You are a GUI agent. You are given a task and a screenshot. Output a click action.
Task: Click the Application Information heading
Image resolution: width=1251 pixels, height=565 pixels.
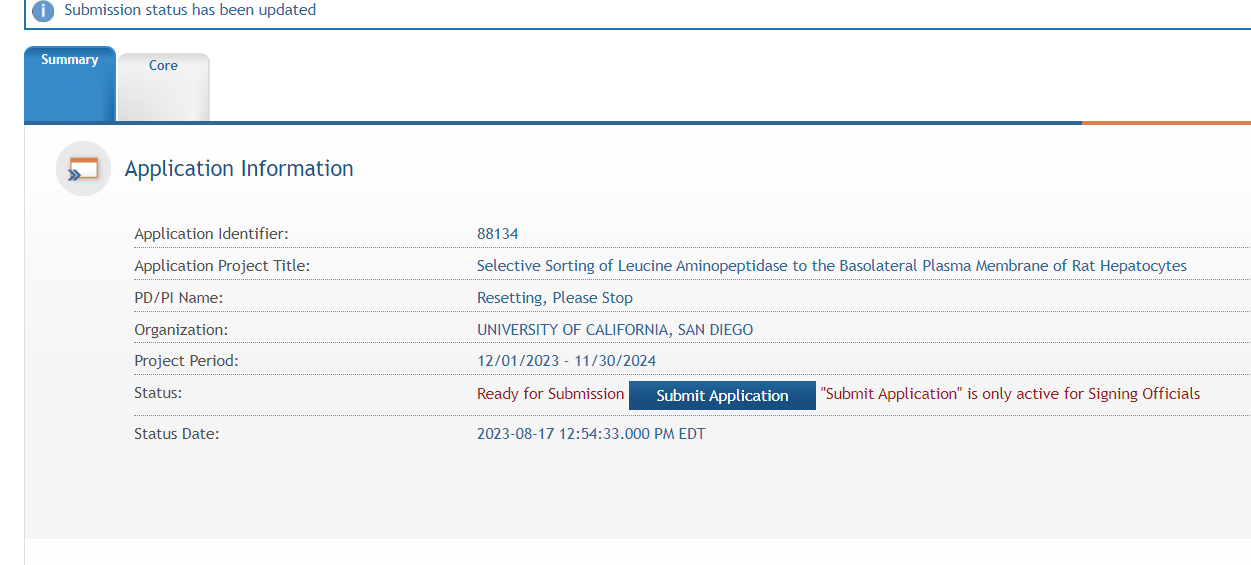click(239, 169)
